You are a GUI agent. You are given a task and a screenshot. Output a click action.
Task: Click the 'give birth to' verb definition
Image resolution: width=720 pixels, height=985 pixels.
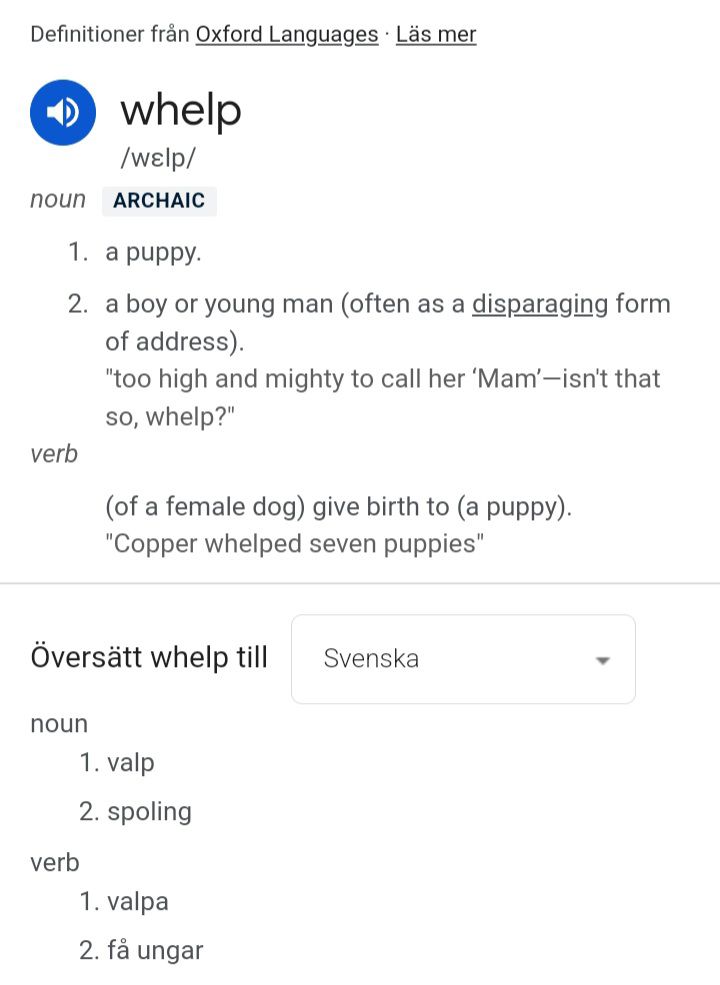338,507
